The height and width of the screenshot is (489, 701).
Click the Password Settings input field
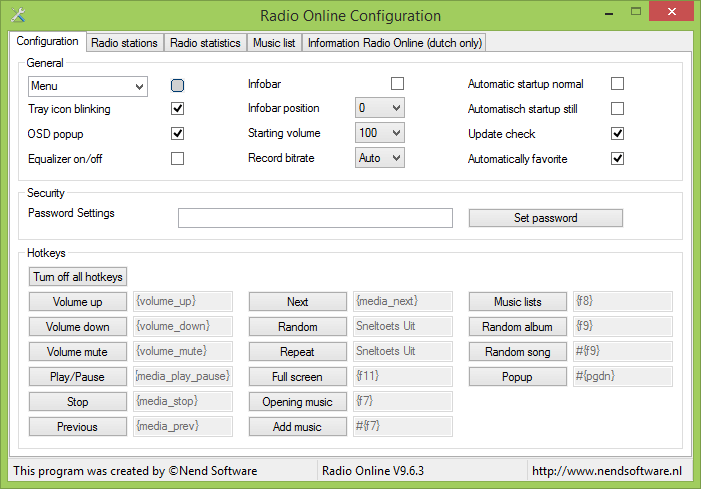click(x=315, y=218)
